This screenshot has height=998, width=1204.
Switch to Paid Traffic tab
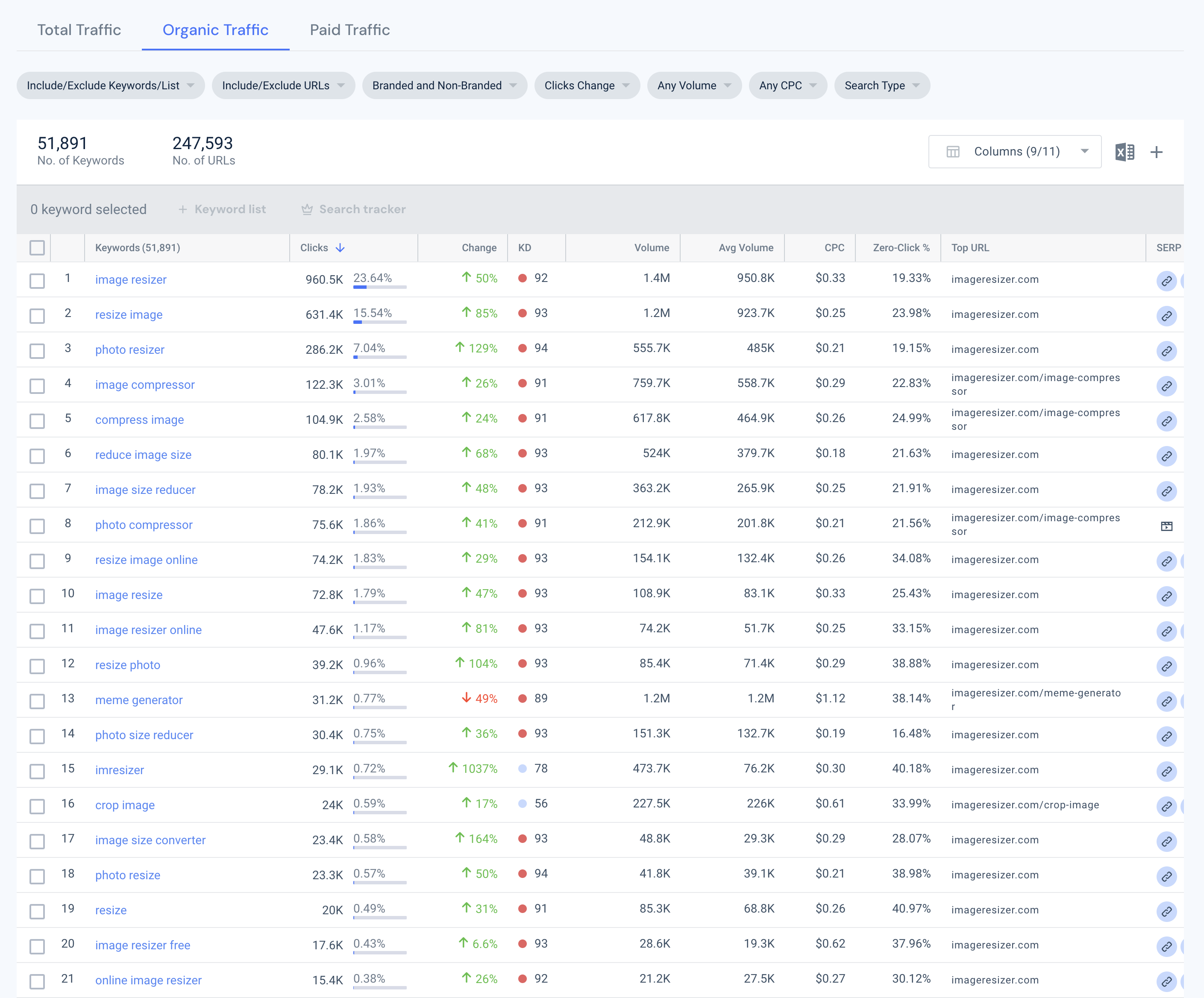(x=350, y=30)
